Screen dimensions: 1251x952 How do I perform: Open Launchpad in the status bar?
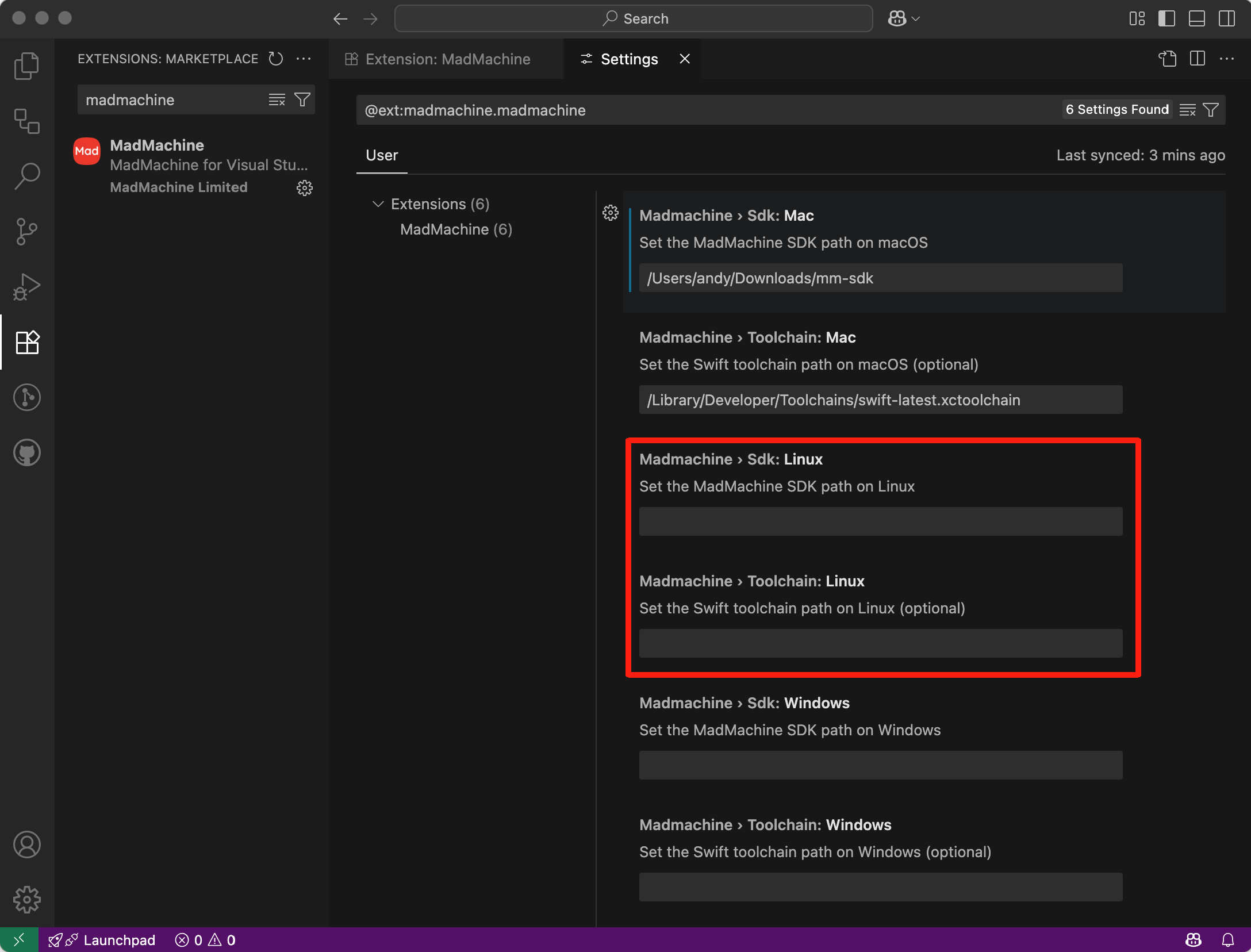point(102,940)
